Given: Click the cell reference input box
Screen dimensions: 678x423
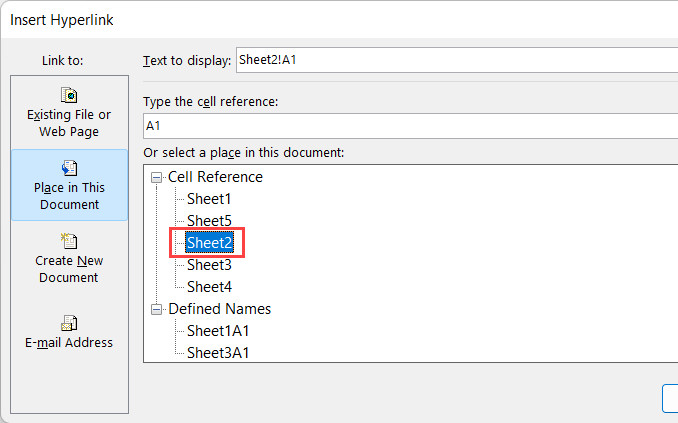Looking at the screenshot, I should (410, 126).
